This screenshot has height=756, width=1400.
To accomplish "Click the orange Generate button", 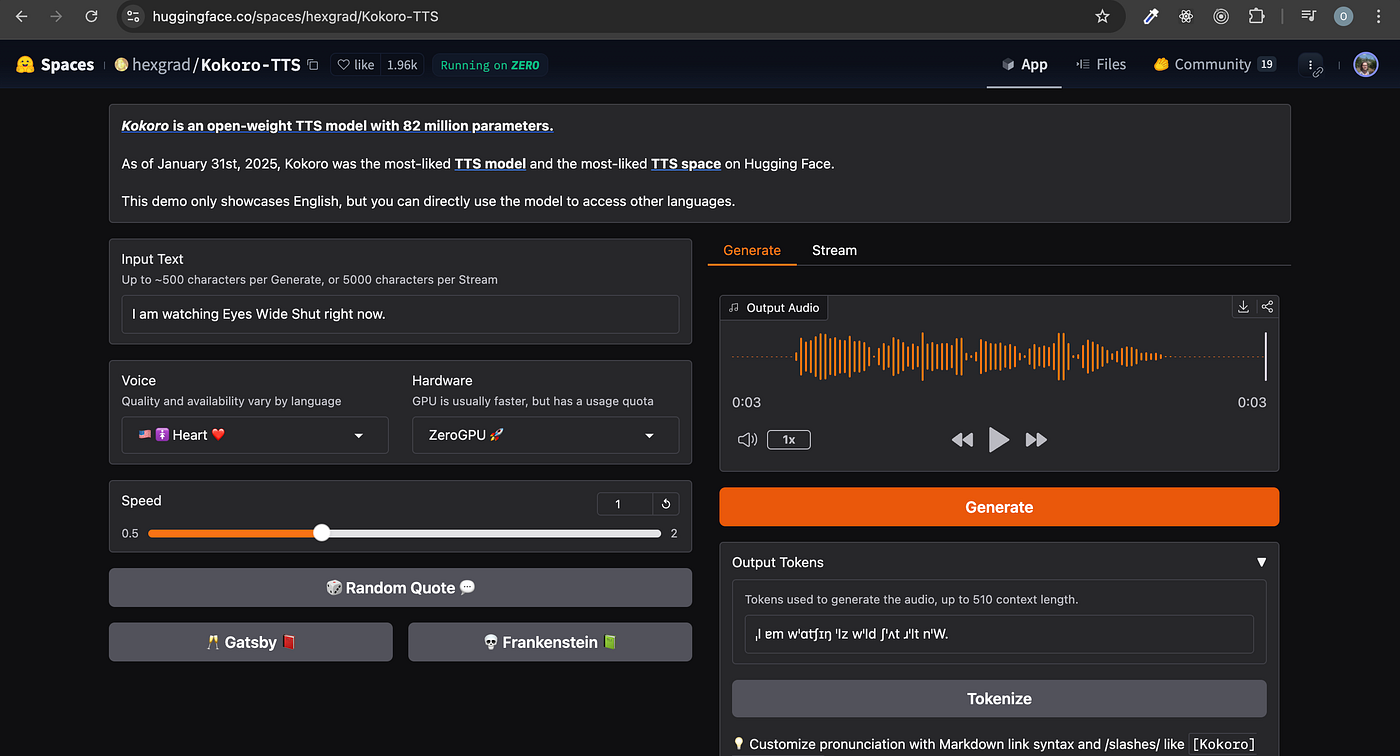I will pyautogui.click(x=999, y=507).
